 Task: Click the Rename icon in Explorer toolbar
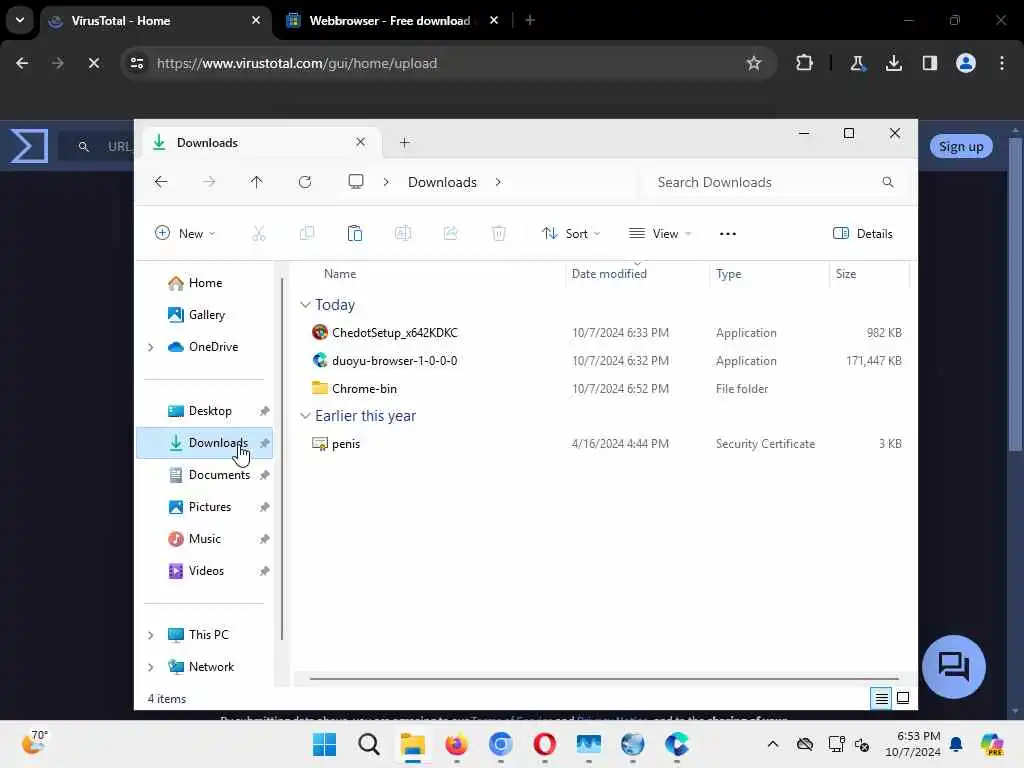point(403,233)
